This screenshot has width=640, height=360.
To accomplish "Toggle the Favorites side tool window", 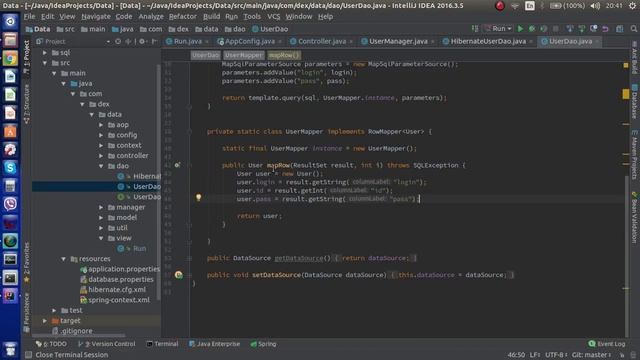I will coord(27,262).
